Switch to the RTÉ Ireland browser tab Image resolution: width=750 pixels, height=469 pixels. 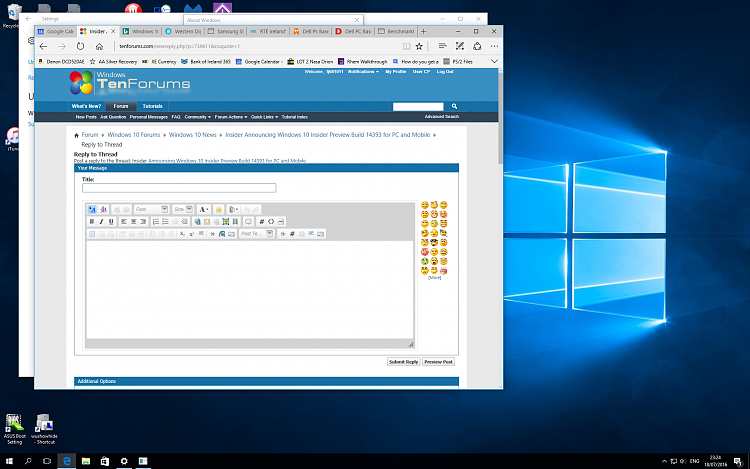[x=268, y=32]
